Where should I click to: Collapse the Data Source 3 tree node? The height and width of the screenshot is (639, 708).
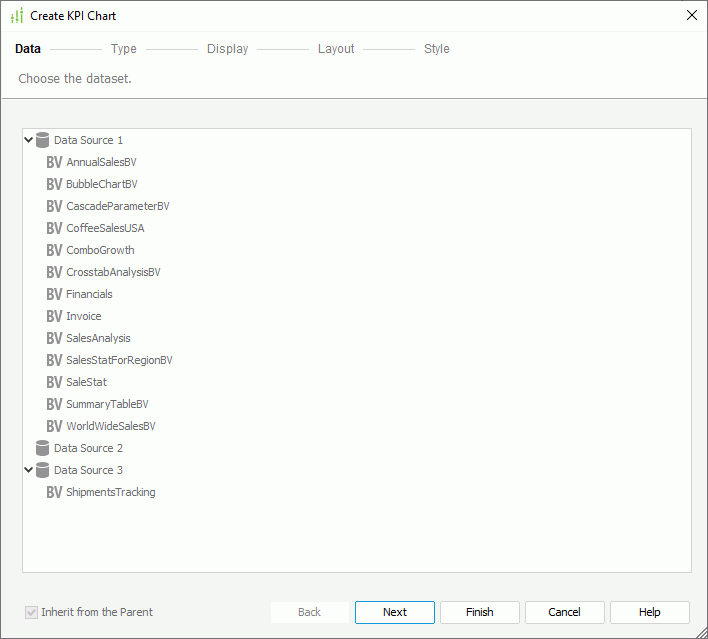pyautogui.click(x=29, y=470)
